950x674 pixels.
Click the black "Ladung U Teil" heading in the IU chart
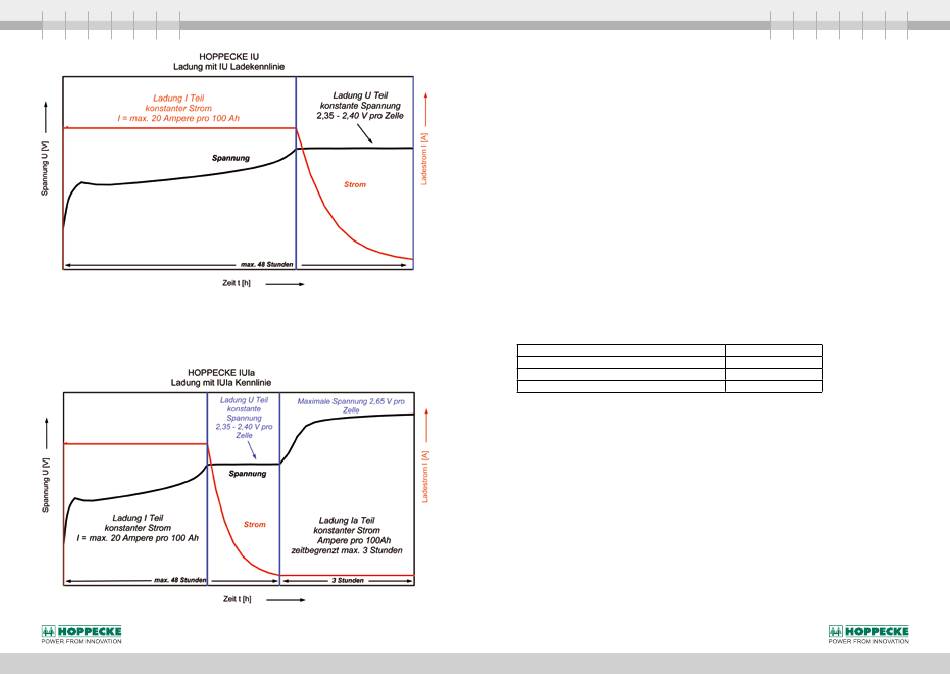tap(360, 95)
